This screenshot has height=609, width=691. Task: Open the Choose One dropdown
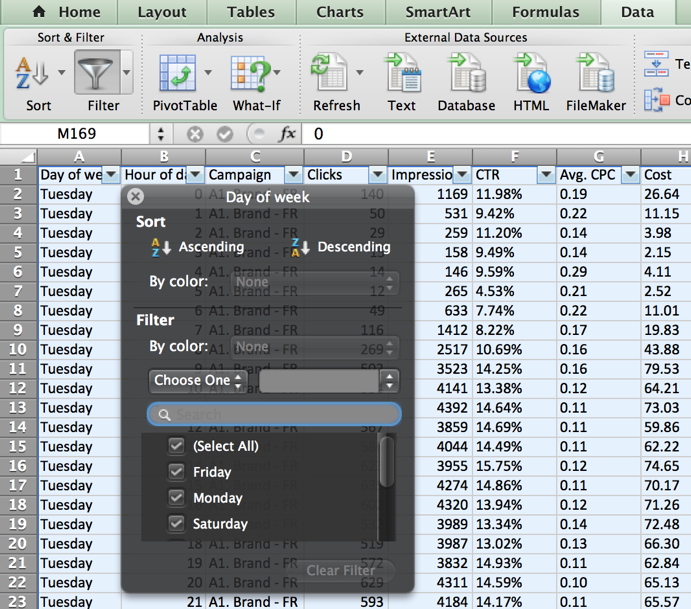(x=198, y=381)
